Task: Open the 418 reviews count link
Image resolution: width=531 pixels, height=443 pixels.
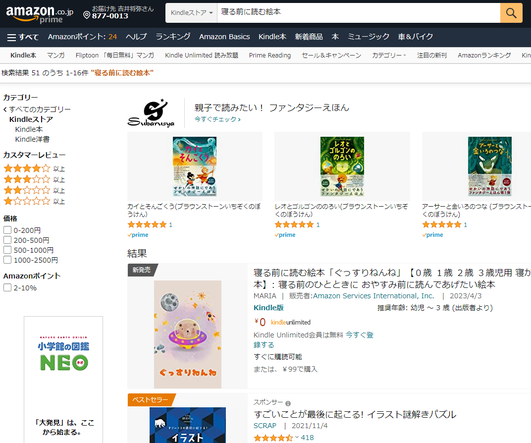Action: 307,438
